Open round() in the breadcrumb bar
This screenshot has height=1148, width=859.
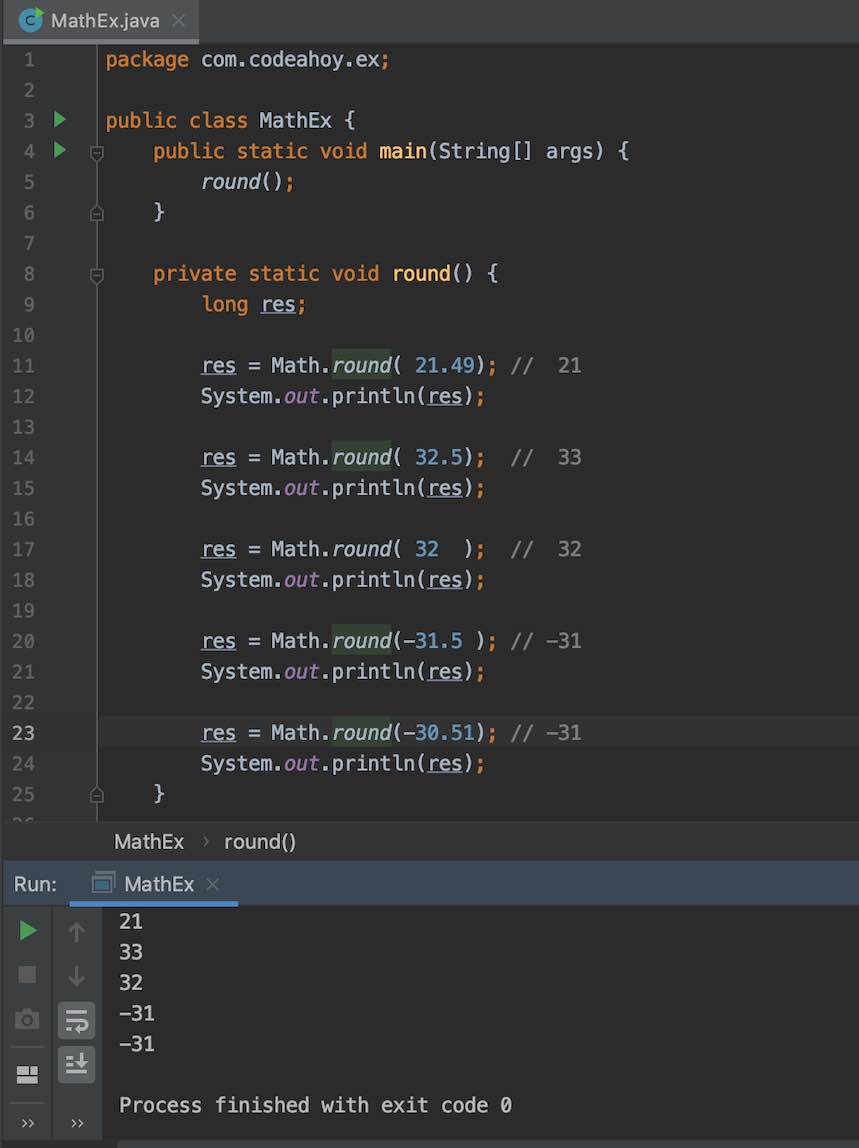(x=259, y=841)
